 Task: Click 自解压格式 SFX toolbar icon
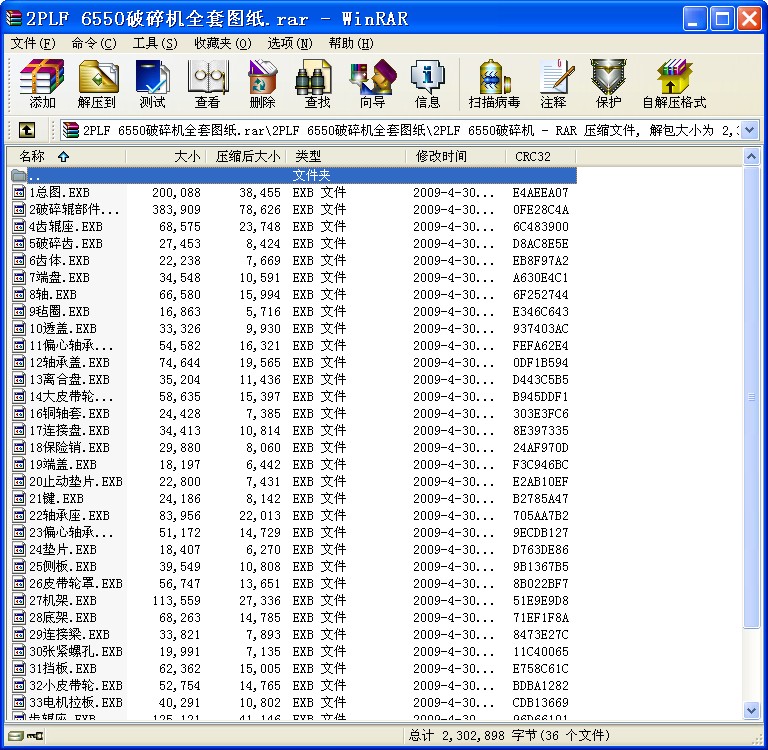coord(674,84)
